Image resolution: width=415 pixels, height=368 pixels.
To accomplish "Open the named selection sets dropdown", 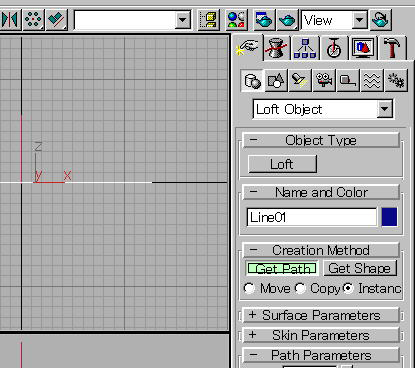I will click(x=182, y=20).
